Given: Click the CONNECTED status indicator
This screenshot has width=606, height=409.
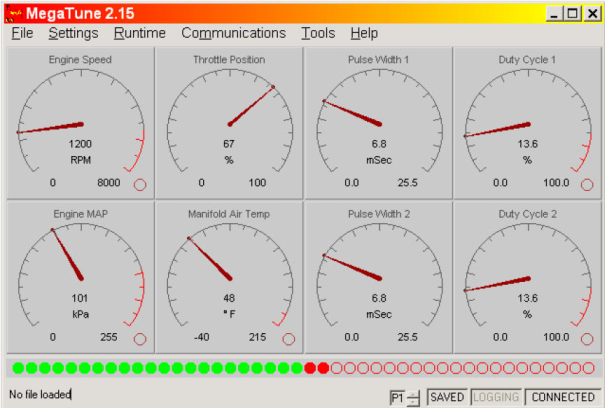Looking at the screenshot, I should (563, 397).
